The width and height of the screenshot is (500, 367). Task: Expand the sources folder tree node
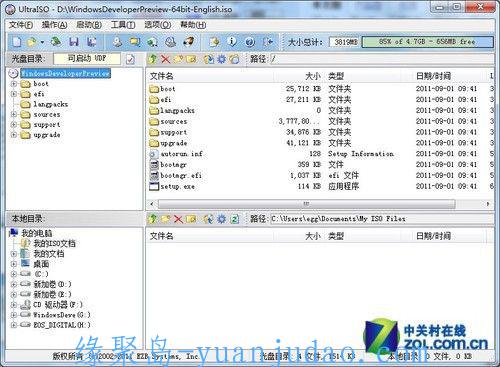14,115
